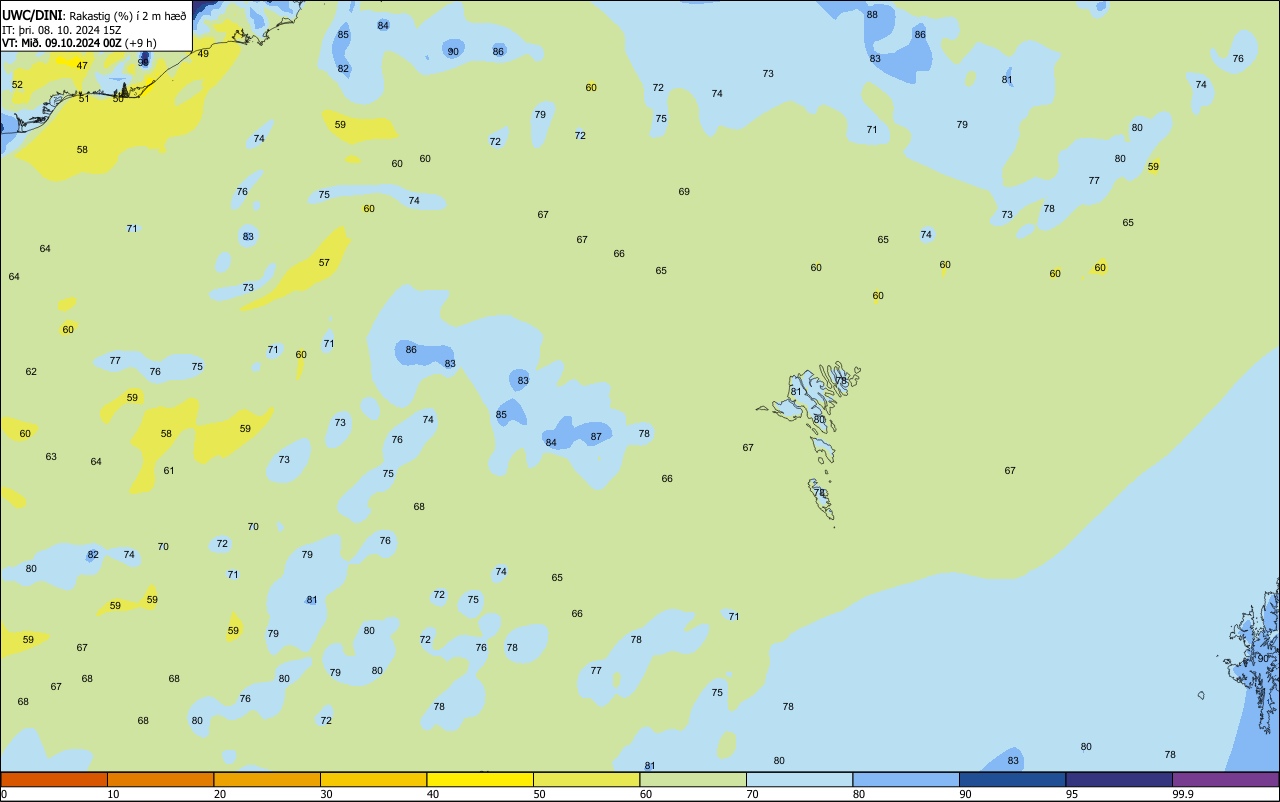This screenshot has width=1280, height=802.
Task: Click the '40' legend label
Action: click(433, 794)
